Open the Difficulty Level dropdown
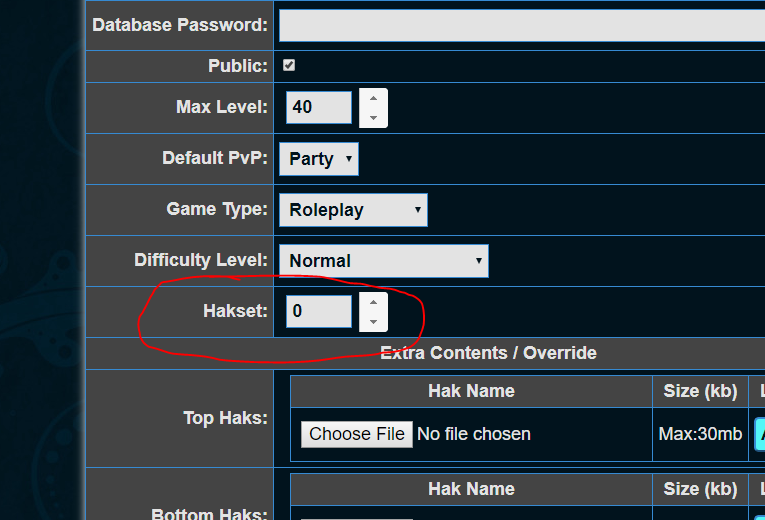Screen dimensions: 765x520 click(x=383, y=261)
